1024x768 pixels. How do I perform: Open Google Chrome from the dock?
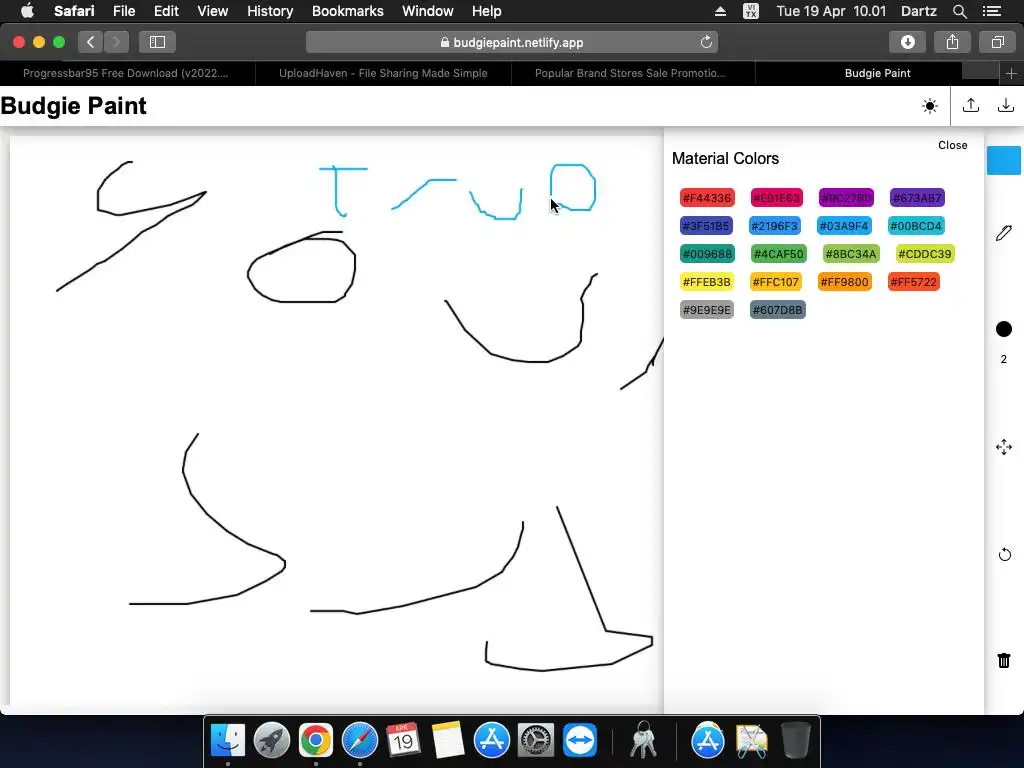pyautogui.click(x=315, y=740)
